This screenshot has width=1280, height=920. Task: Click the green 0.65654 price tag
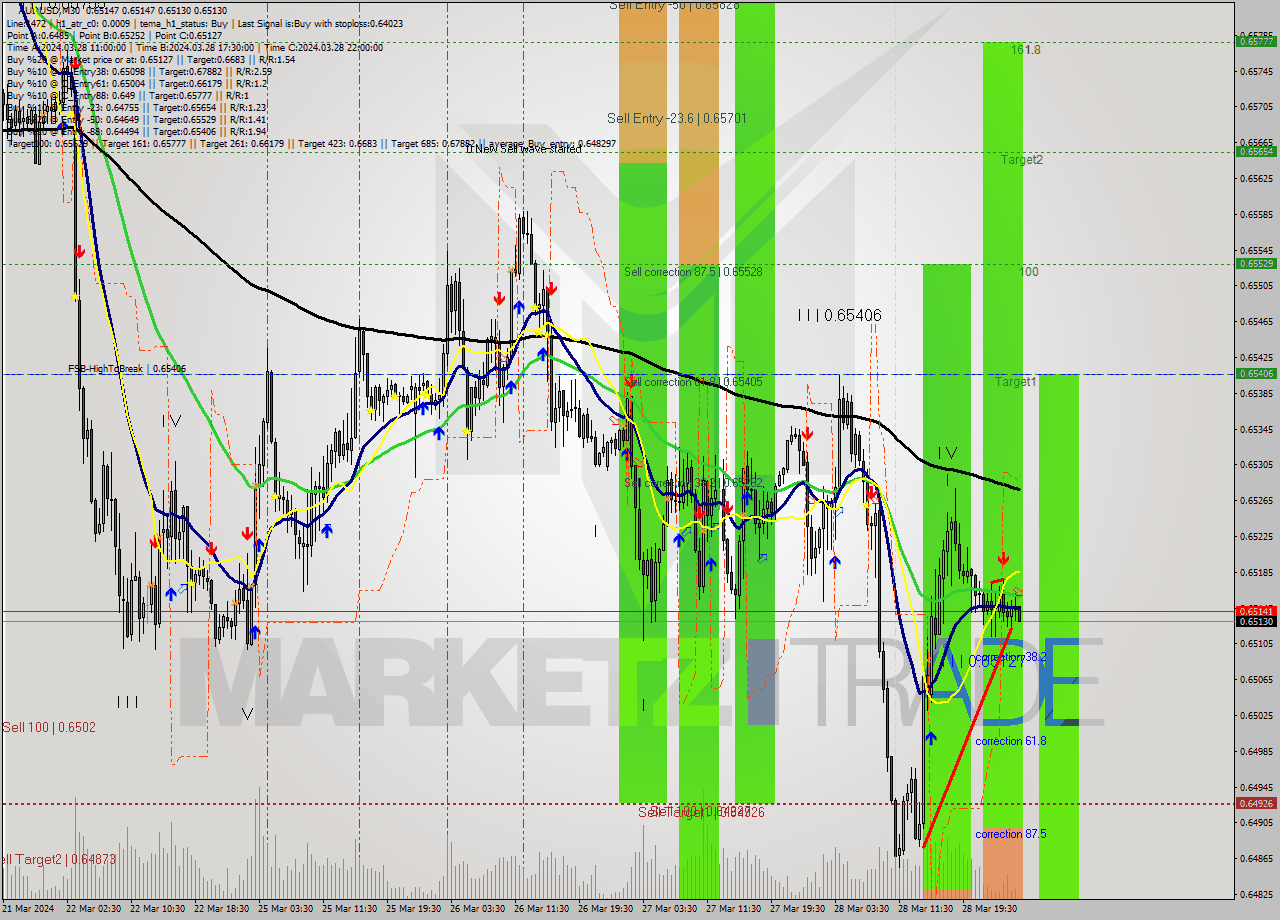1256,152
